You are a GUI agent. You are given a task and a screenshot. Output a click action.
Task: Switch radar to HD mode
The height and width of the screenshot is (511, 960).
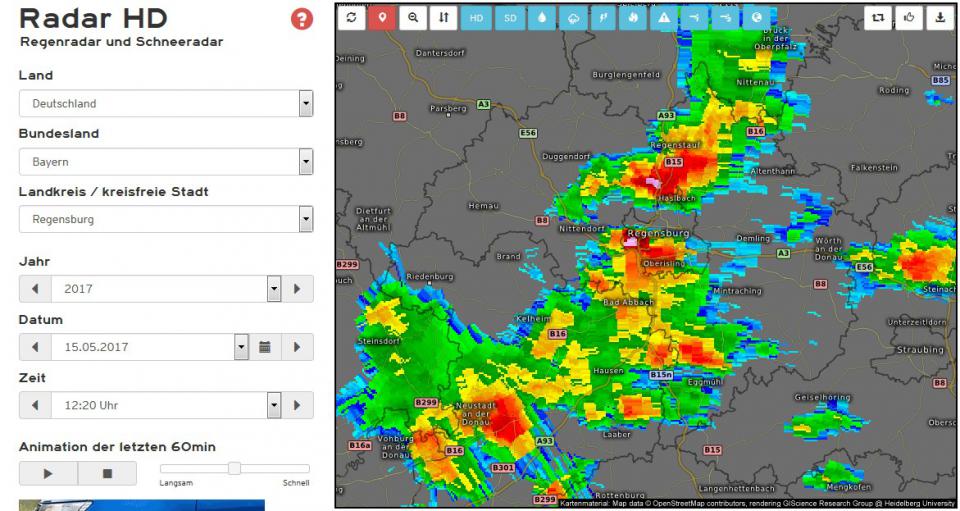click(x=477, y=18)
